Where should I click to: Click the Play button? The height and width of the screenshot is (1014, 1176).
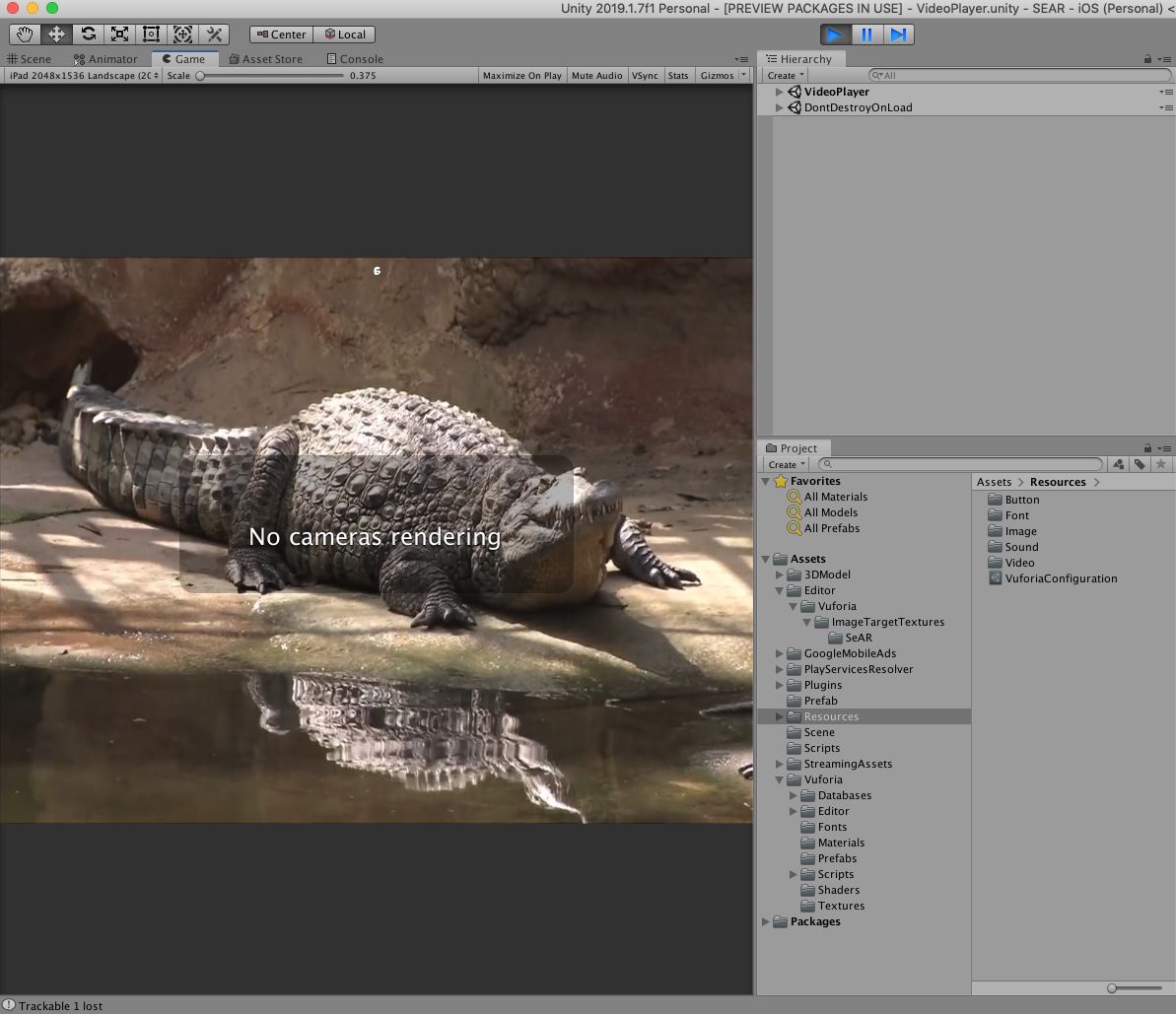click(x=834, y=34)
